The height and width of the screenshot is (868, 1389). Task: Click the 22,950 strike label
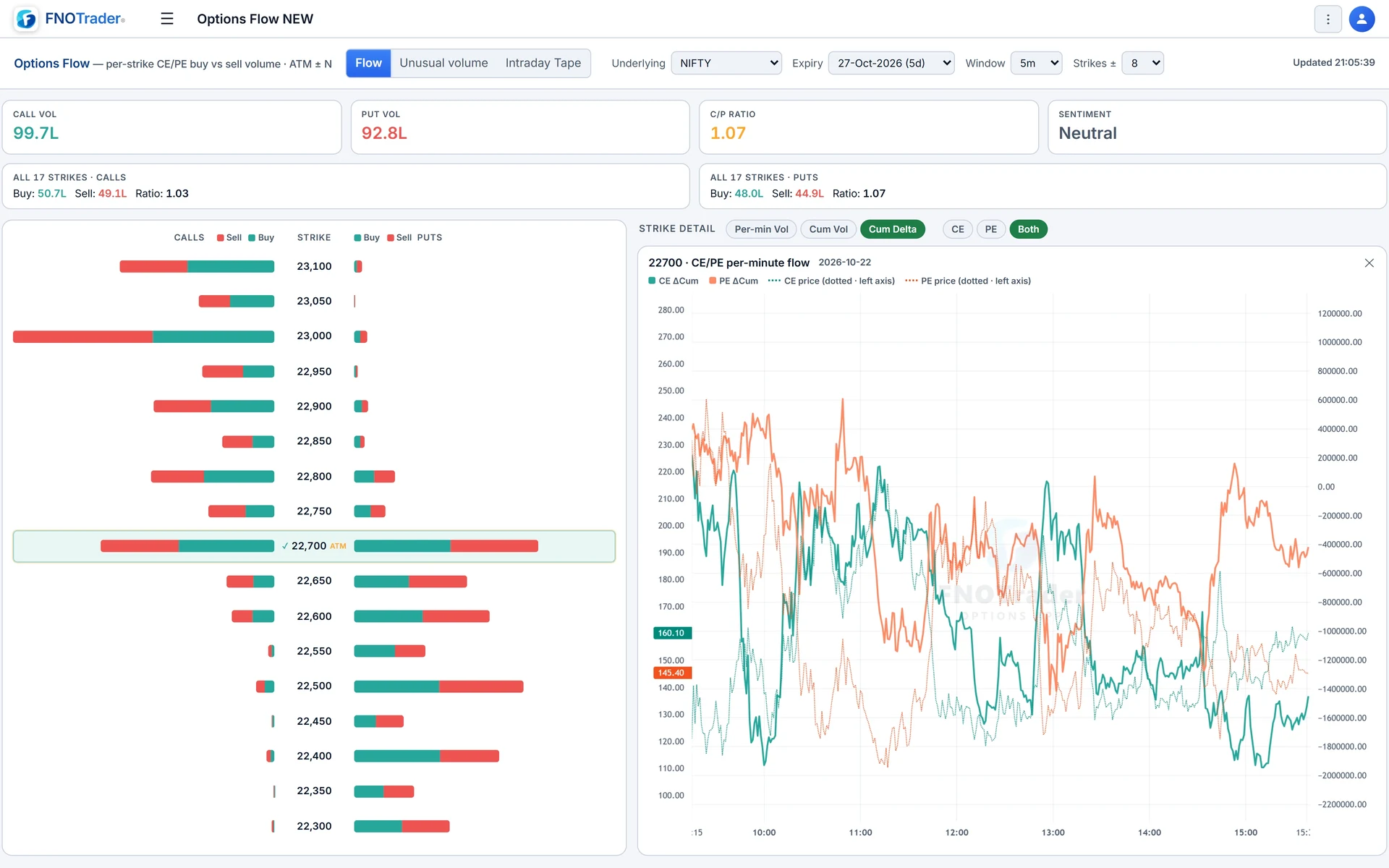(314, 371)
